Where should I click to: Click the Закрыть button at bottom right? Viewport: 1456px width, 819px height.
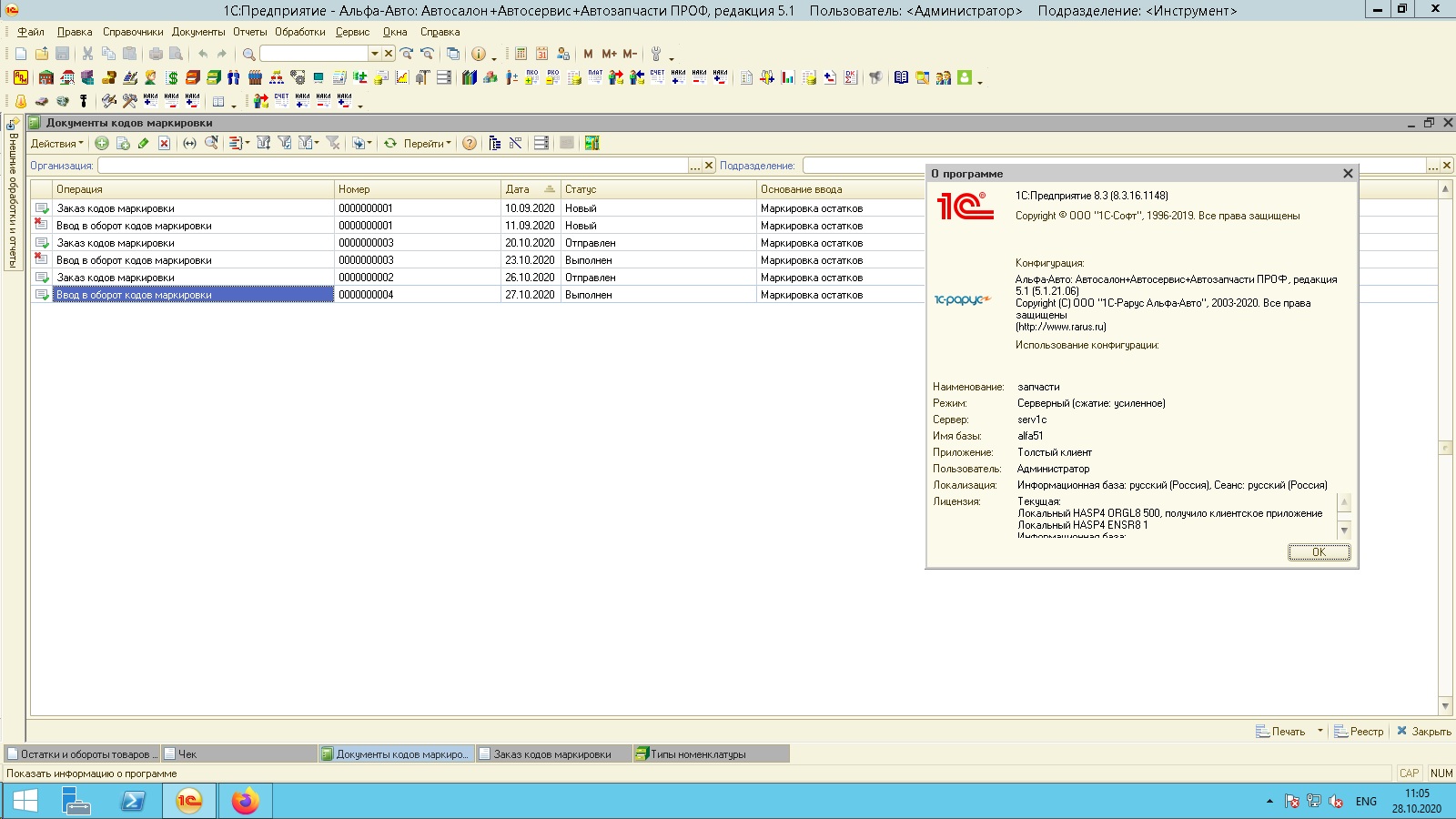1424,732
